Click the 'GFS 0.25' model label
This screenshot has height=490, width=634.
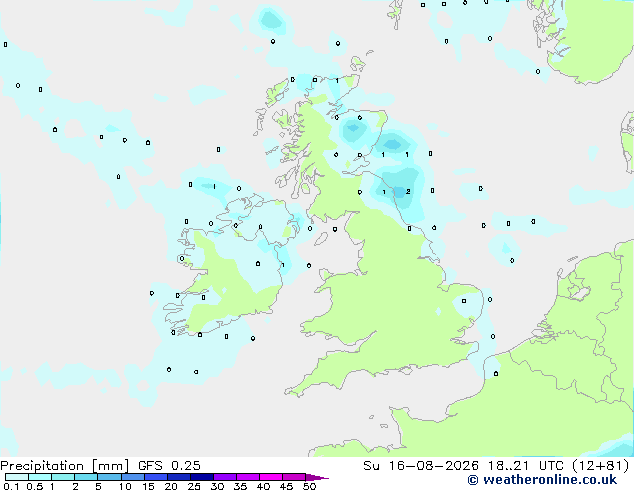[x=169, y=466]
